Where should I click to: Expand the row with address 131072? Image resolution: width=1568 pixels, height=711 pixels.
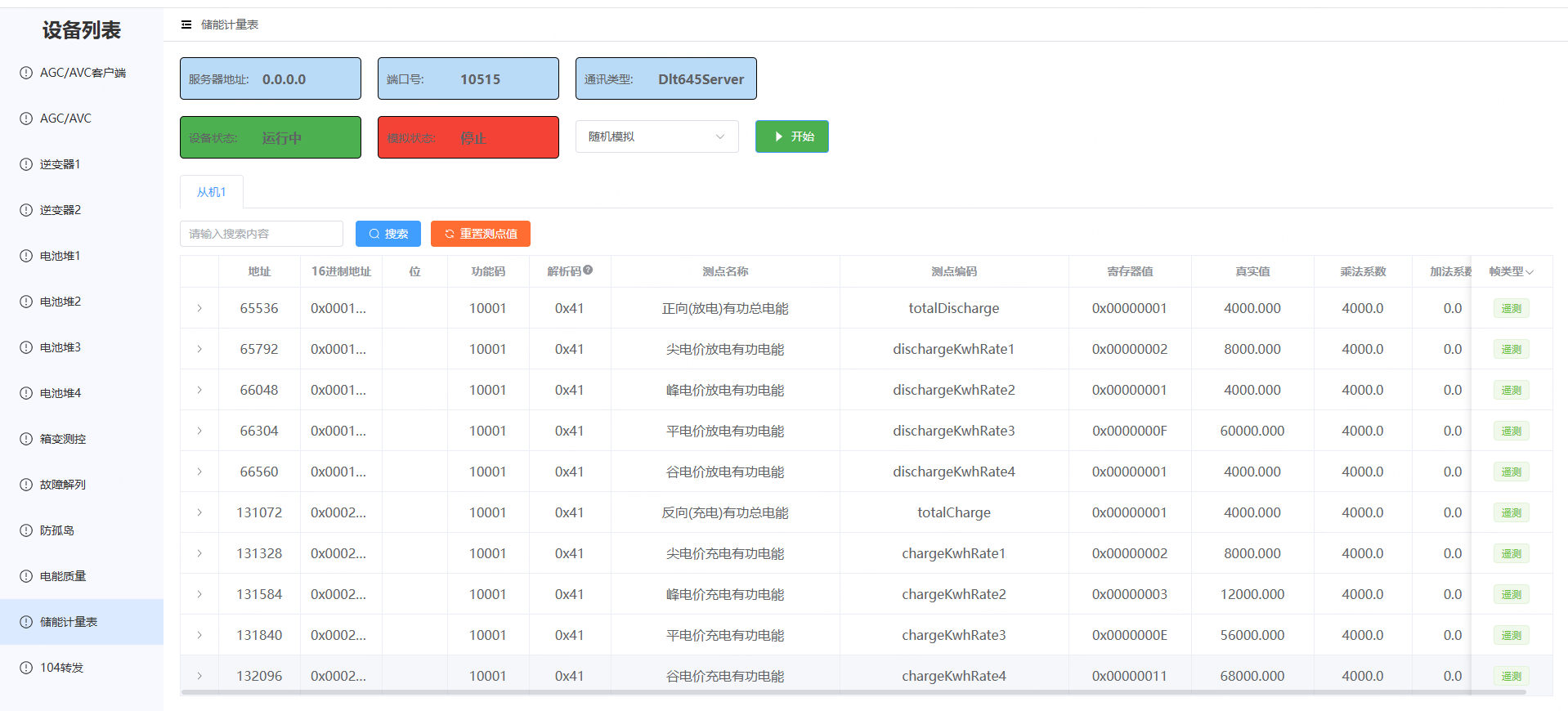[x=199, y=512]
